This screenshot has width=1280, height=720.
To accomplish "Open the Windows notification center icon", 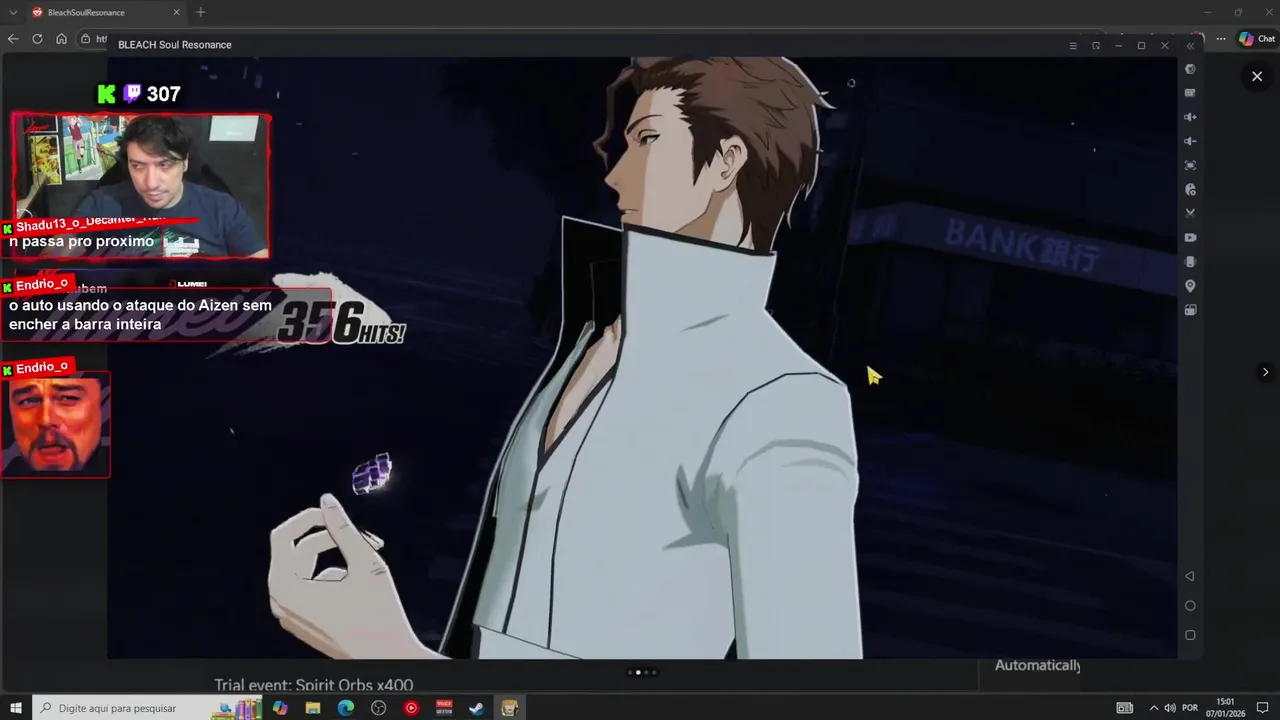I will point(1263,708).
